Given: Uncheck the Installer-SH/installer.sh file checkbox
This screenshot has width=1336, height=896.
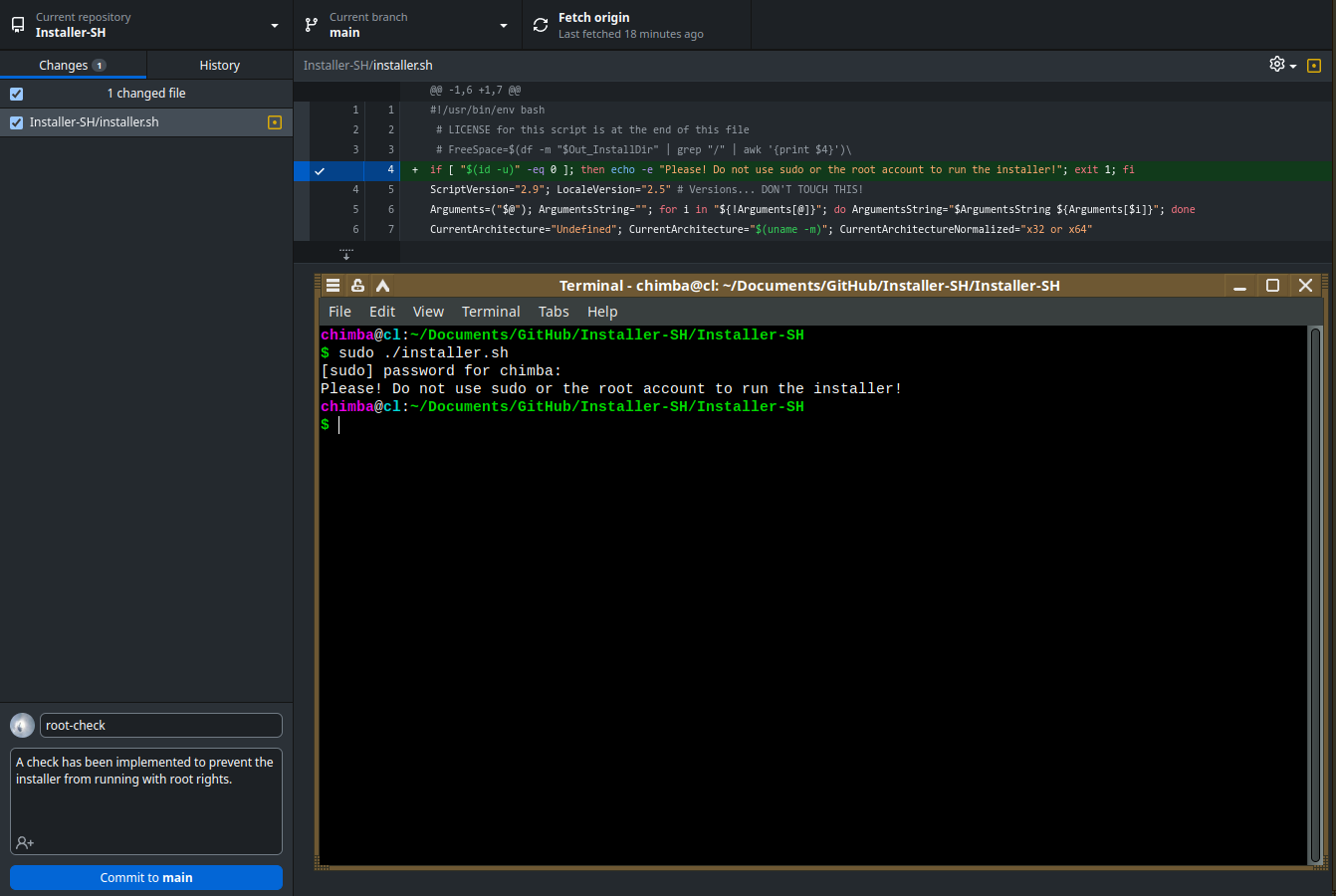Looking at the screenshot, I should click(x=16, y=122).
